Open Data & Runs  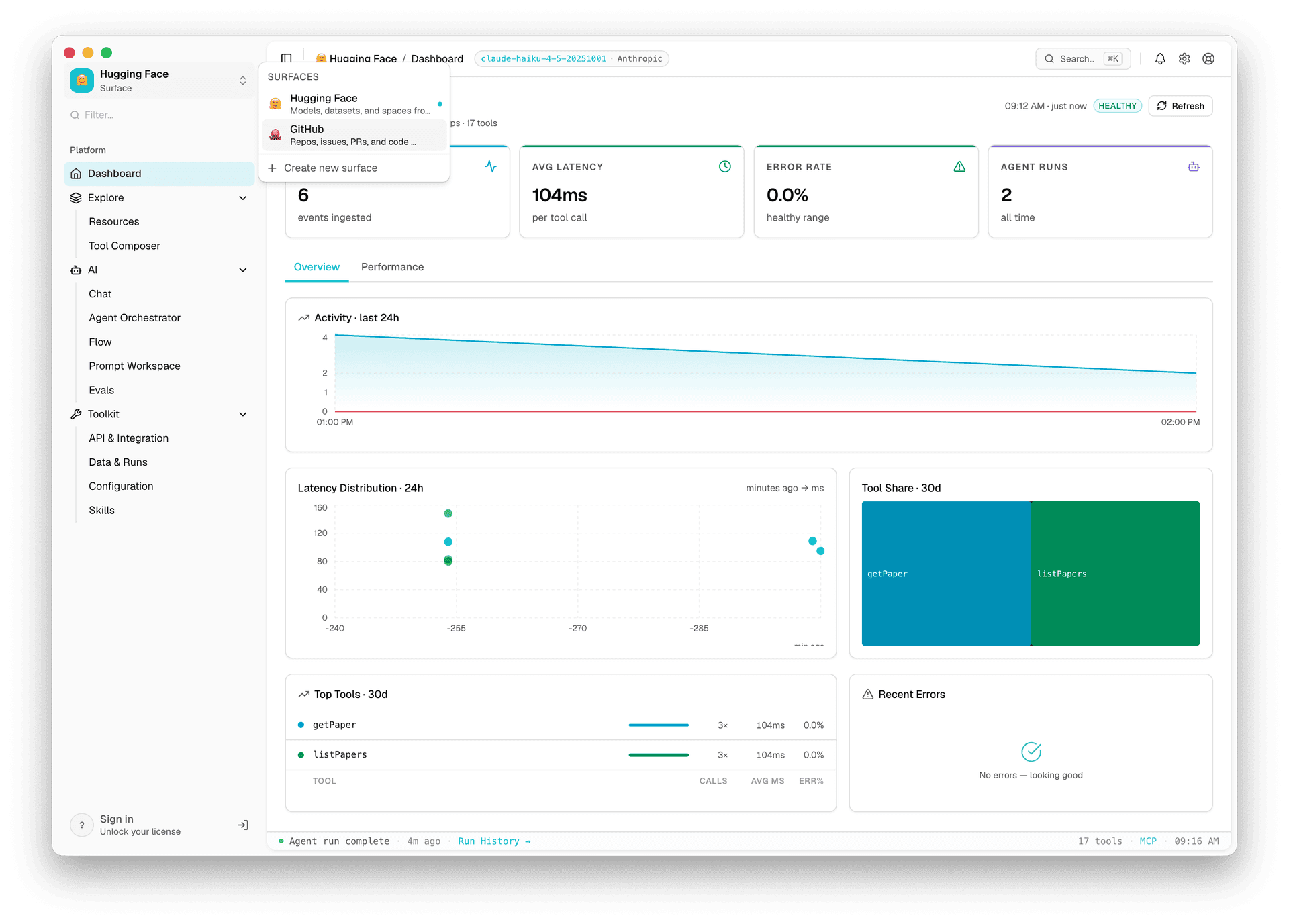tap(118, 462)
